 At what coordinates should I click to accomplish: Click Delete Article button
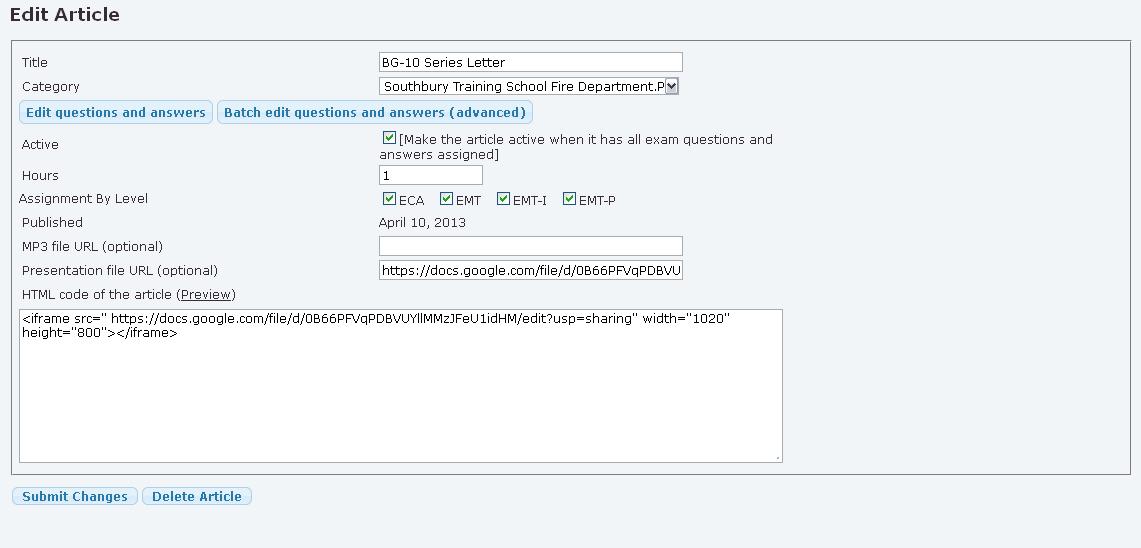point(196,496)
